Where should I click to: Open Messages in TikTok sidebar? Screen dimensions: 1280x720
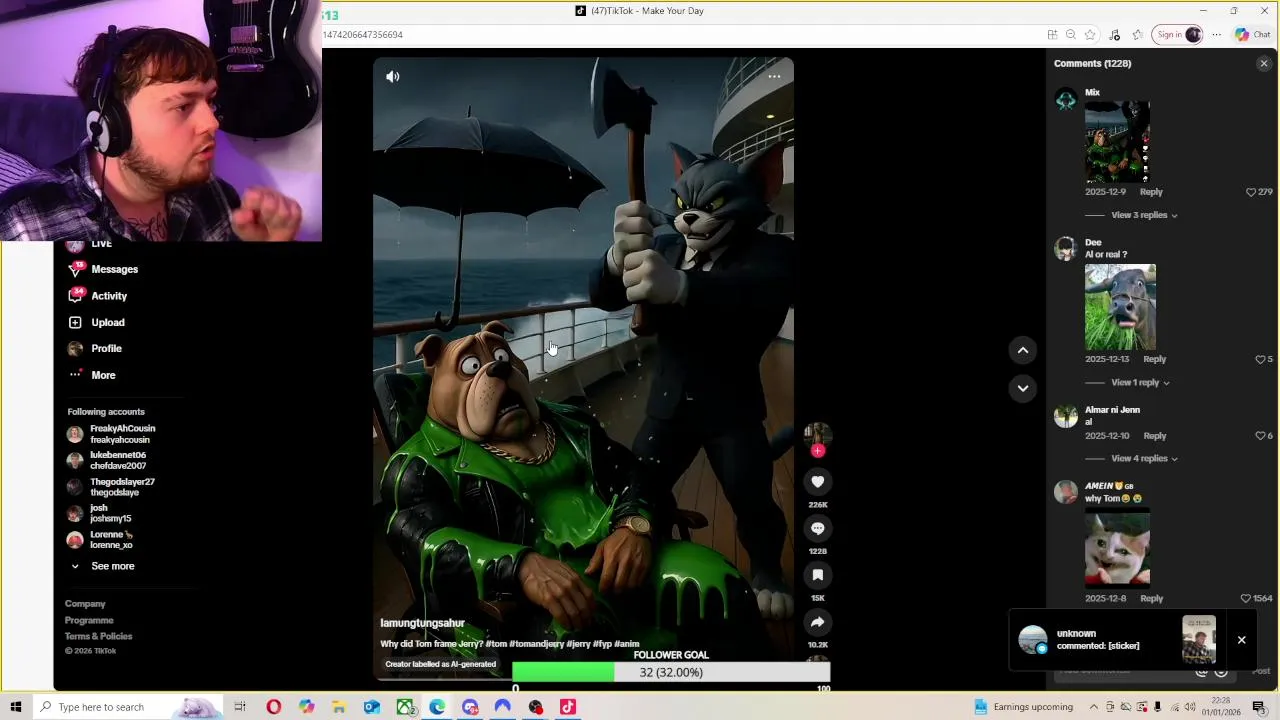[103, 269]
